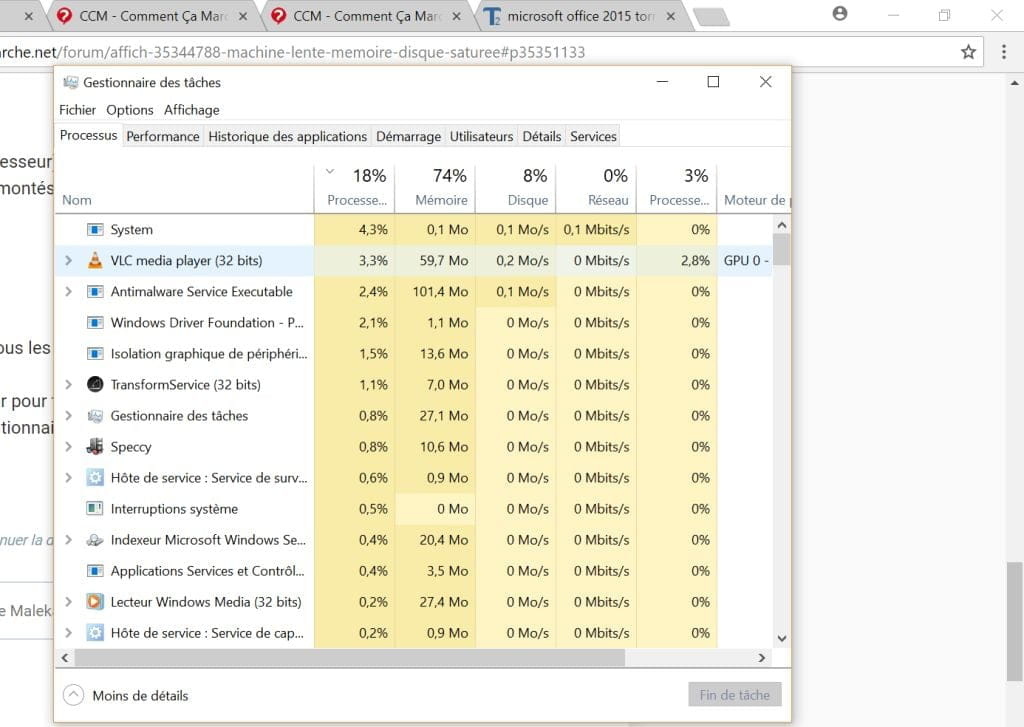
Task: Select the System process name
Action: pos(131,229)
